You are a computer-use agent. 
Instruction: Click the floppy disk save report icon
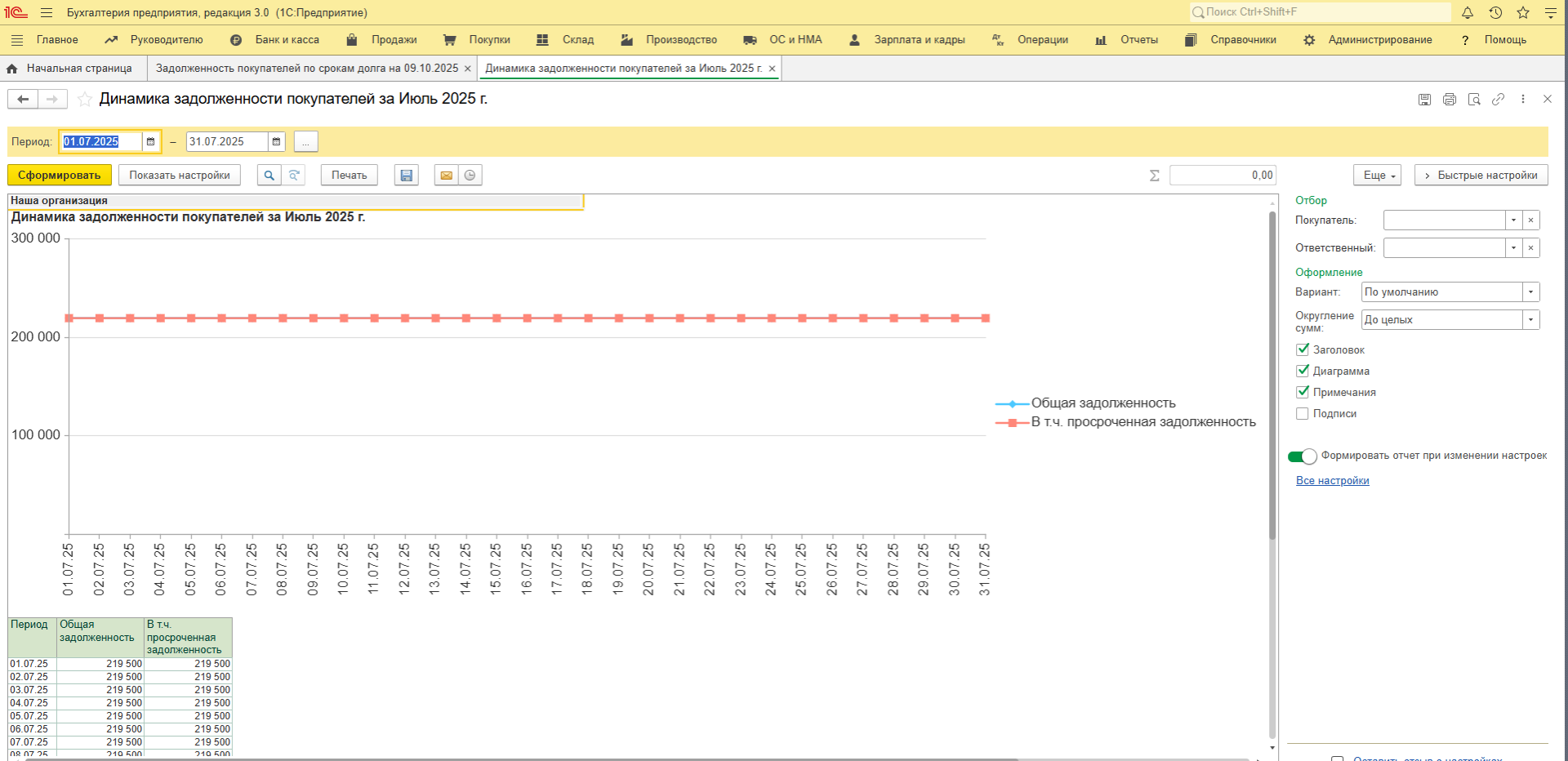click(406, 176)
